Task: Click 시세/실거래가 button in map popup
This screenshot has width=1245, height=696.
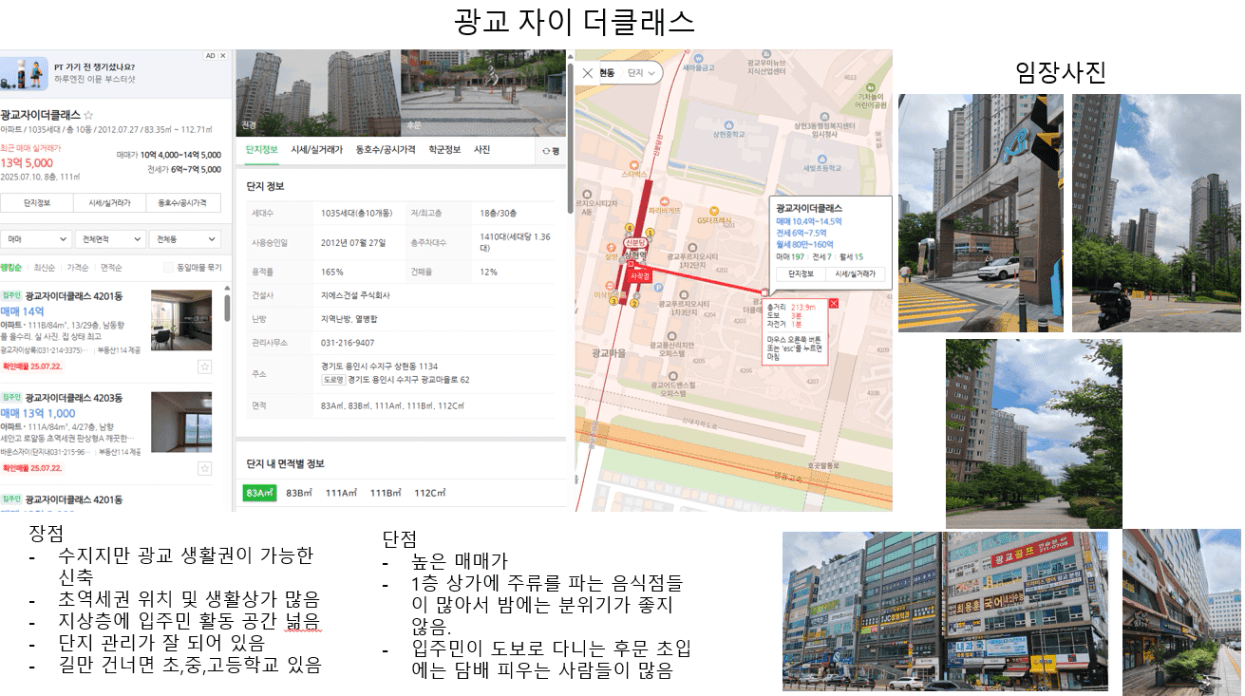Action: [x=855, y=273]
